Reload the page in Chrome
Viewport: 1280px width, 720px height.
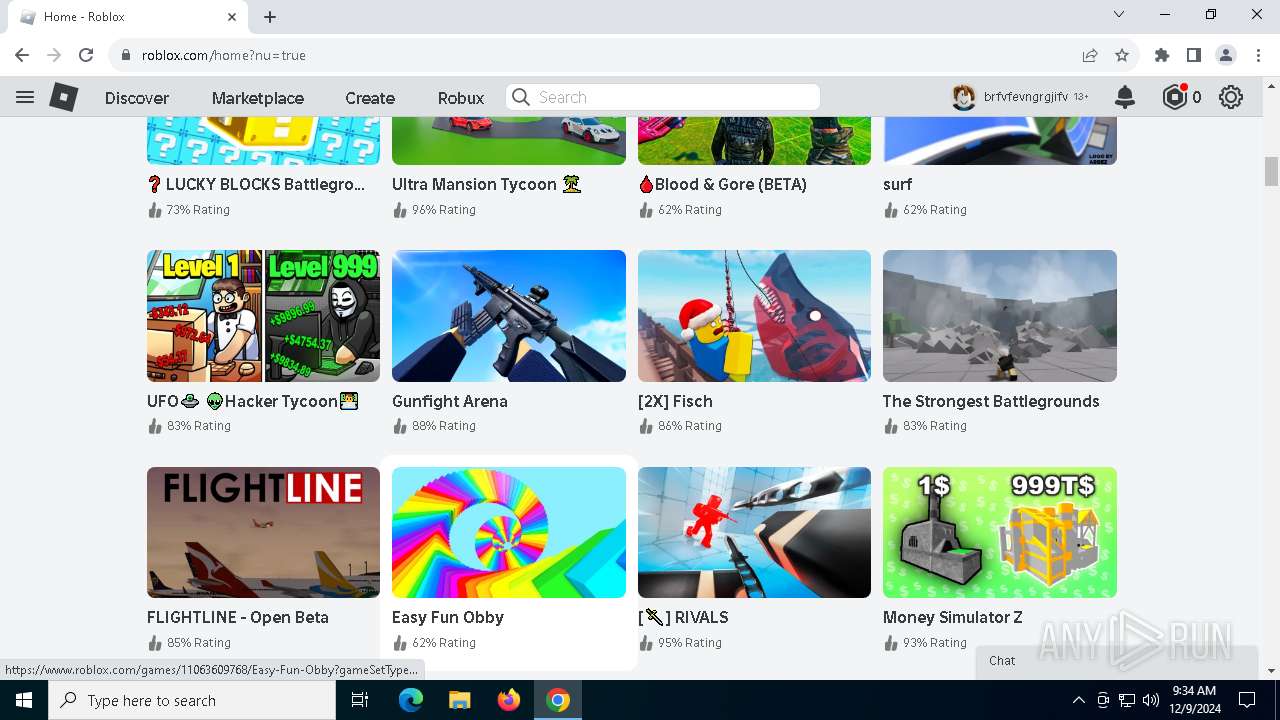(x=86, y=55)
